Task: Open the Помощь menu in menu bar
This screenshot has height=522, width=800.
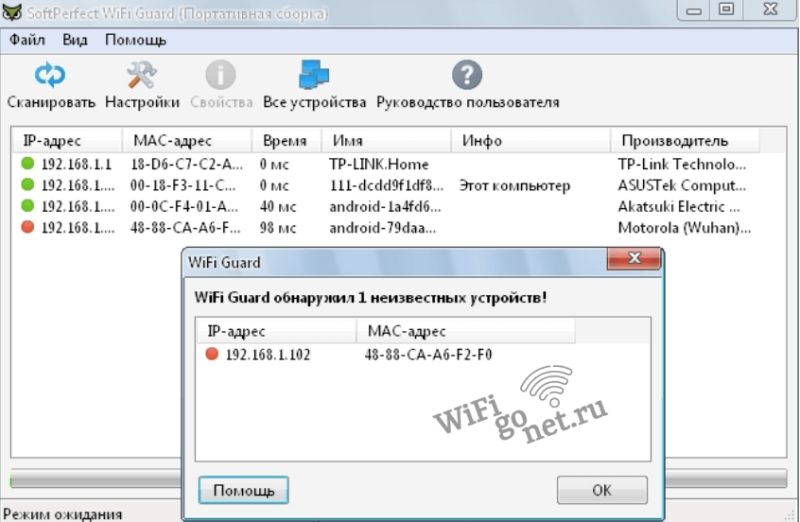Action: tap(135, 40)
